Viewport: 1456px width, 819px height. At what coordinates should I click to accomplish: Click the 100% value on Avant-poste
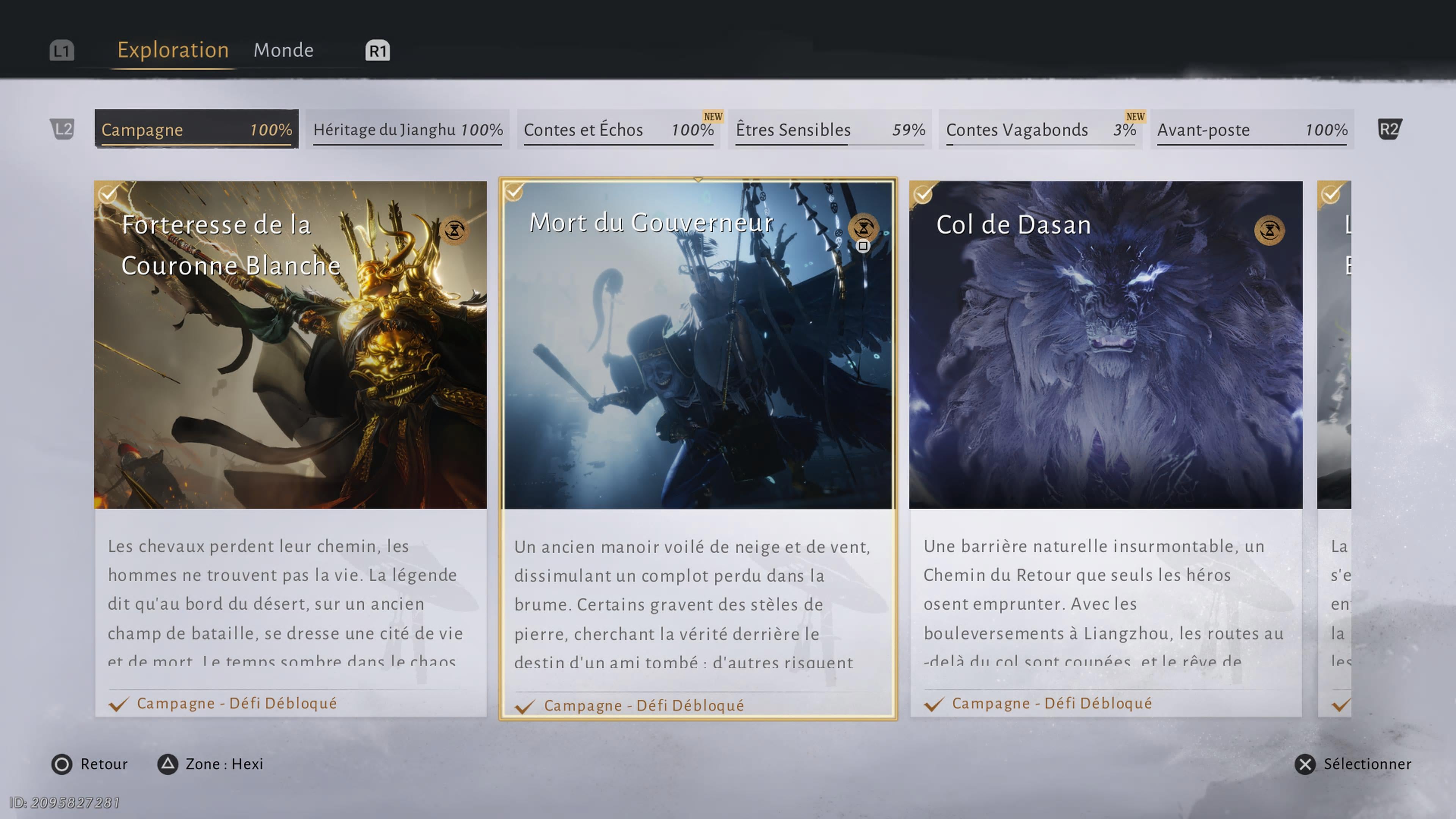point(1326,130)
